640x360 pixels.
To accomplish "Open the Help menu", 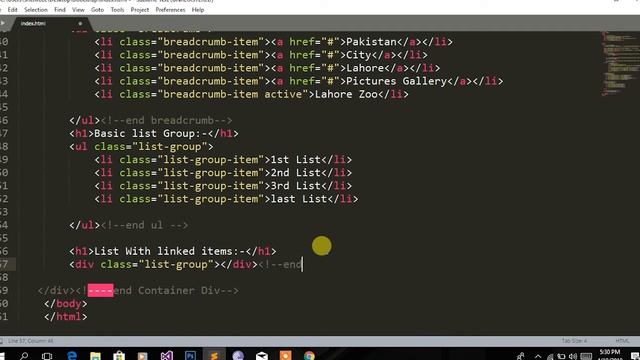I will pos(198,9).
